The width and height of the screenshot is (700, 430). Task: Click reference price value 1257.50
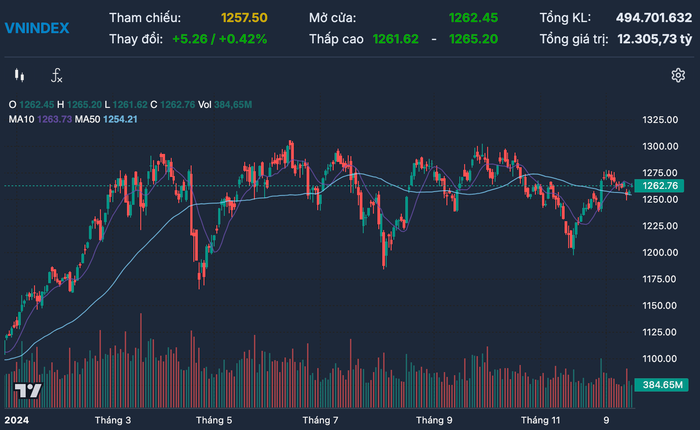tap(244, 18)
